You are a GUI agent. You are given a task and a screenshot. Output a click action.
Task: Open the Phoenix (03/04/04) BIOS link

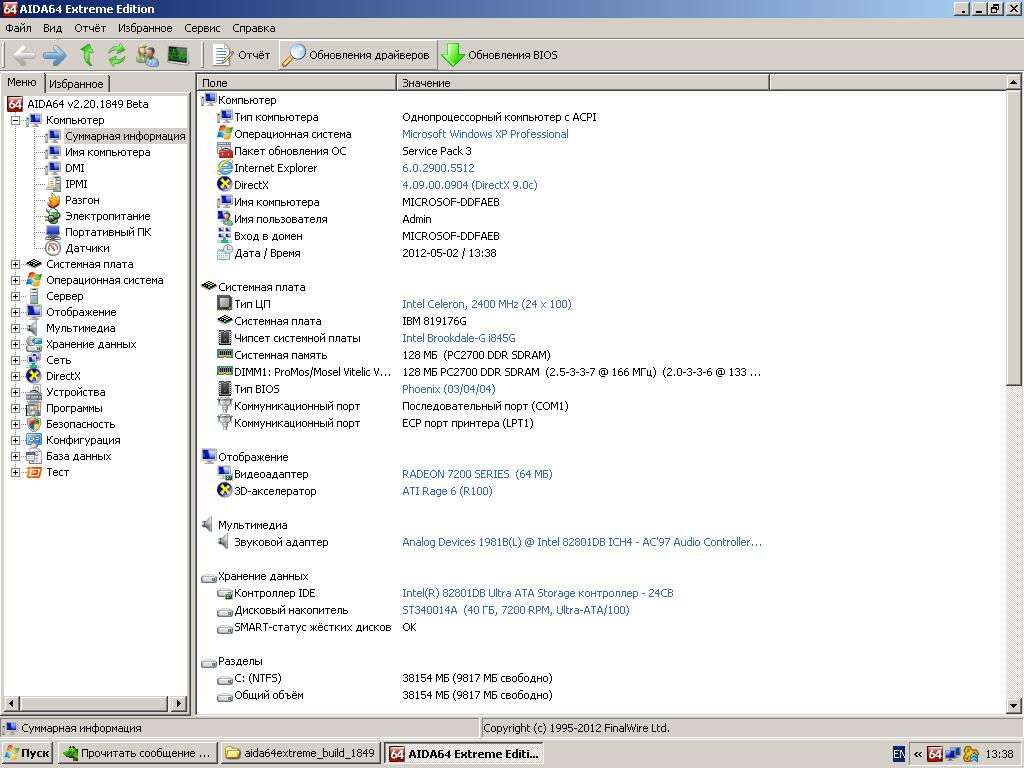pyautogui.click(x=449, y=389)
